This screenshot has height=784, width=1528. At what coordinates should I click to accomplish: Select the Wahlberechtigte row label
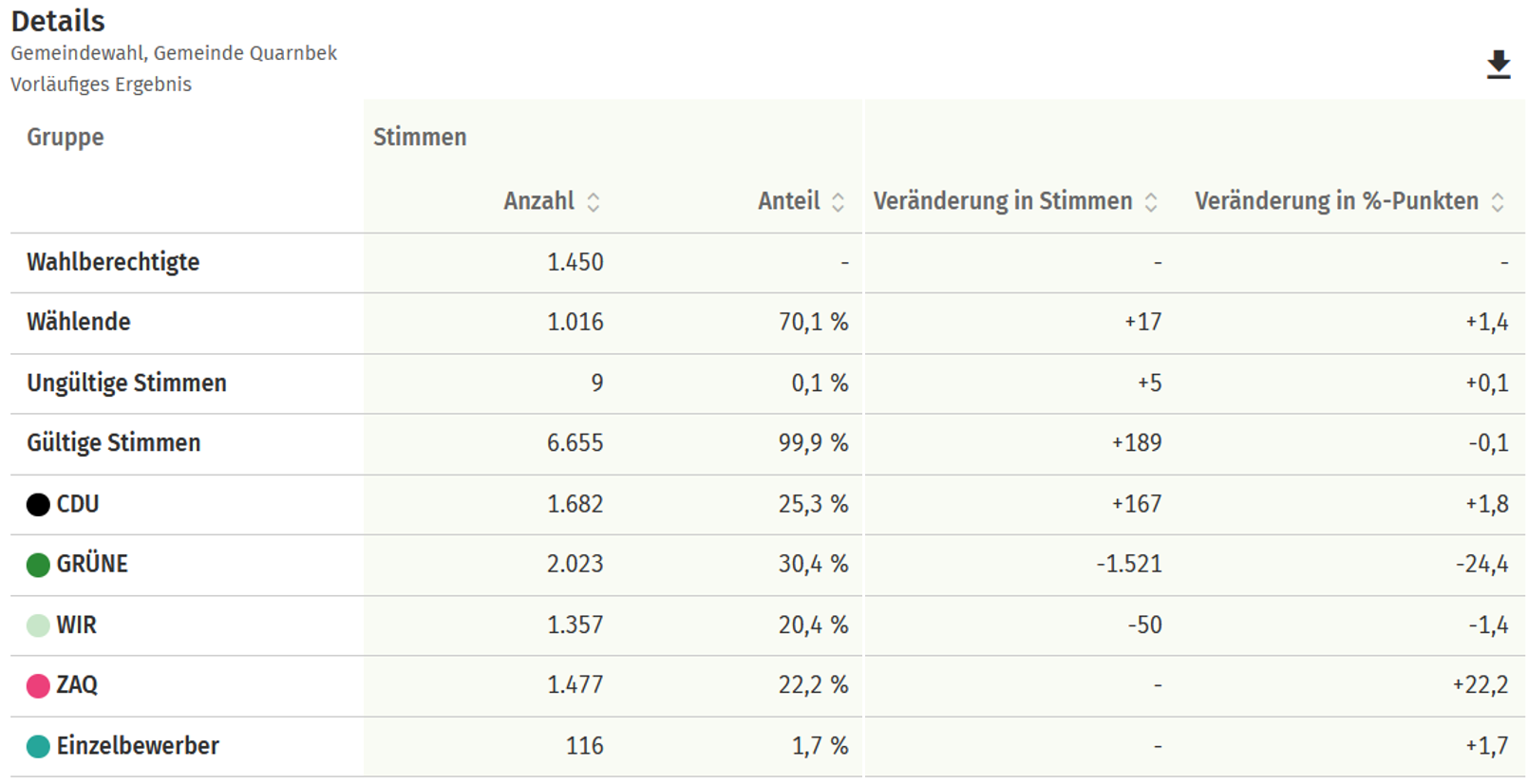113,262
